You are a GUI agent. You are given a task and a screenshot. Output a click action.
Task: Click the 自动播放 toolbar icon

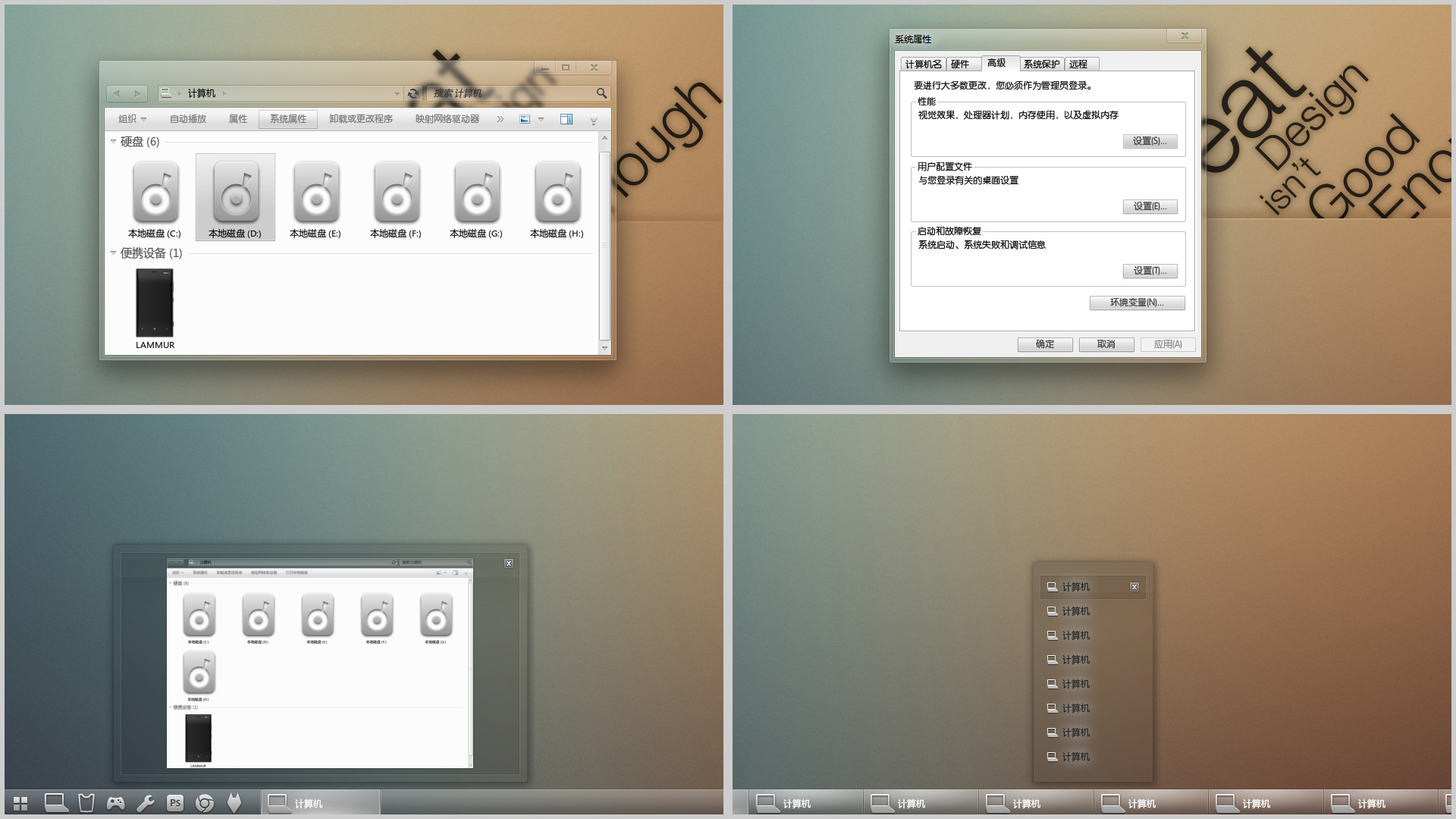coord(189,119)
